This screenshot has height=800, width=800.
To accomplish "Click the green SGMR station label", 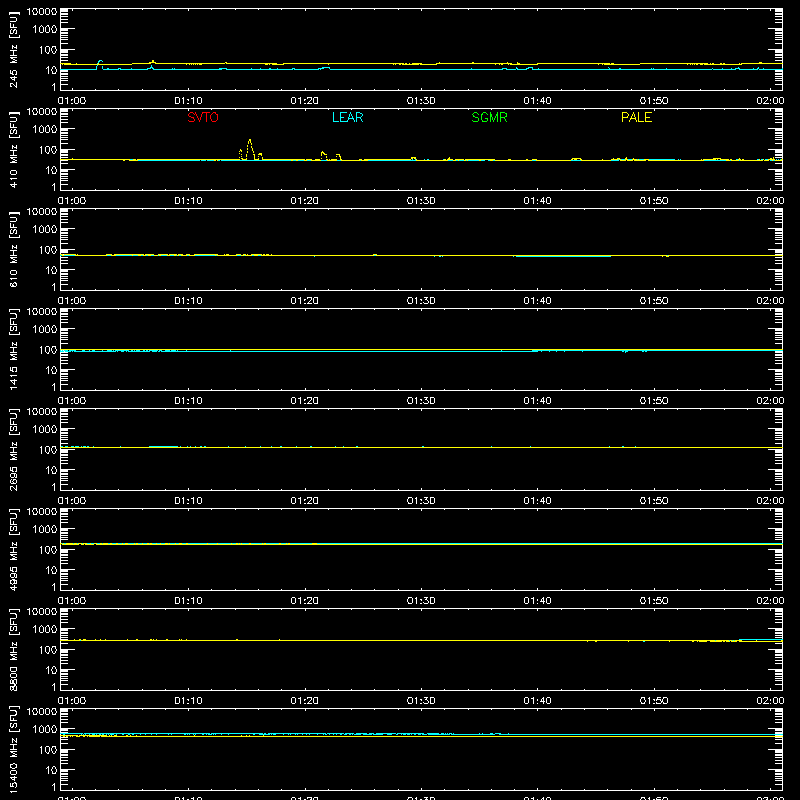I will pos(489,117).
